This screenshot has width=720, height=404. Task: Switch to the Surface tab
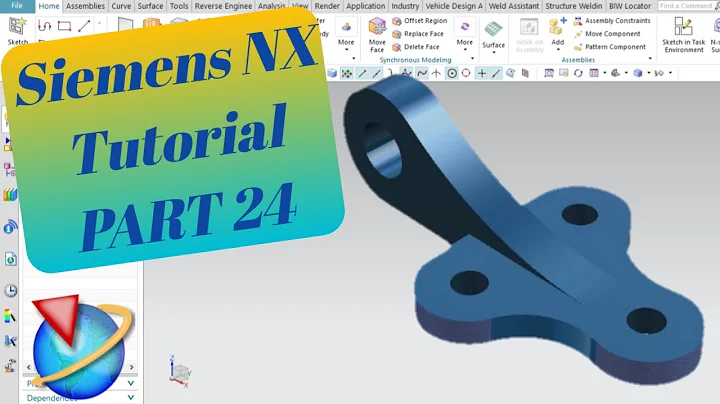click(150, 6)
